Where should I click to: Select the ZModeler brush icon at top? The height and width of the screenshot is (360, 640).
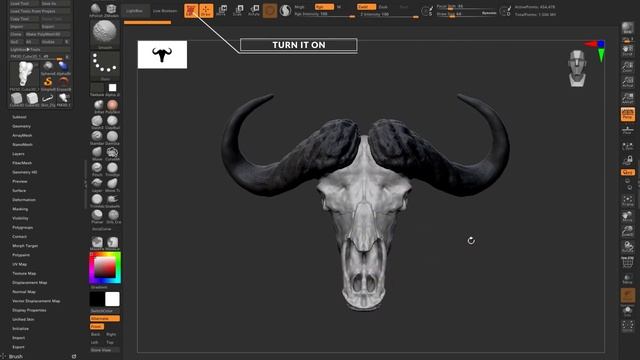[x=111, y=10]
